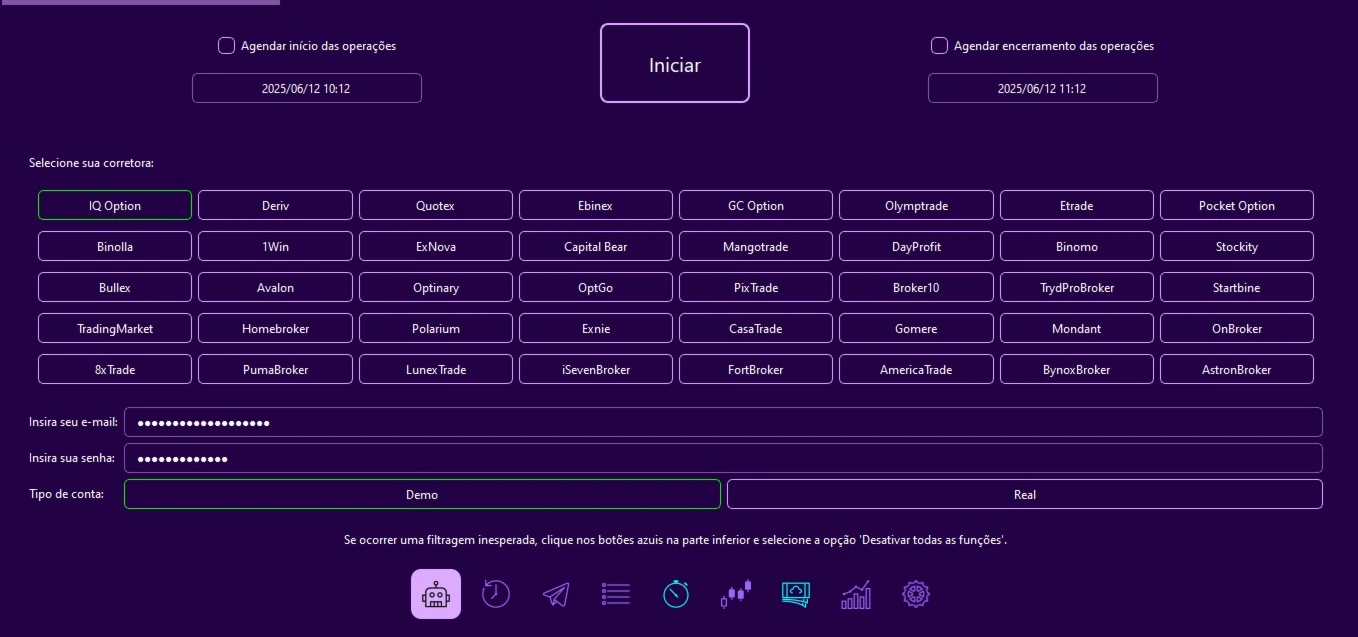Image resolution: width=1358 pixels, height=637 pixels.
Task: Select the AstronBroker option
Action: 1237,369
